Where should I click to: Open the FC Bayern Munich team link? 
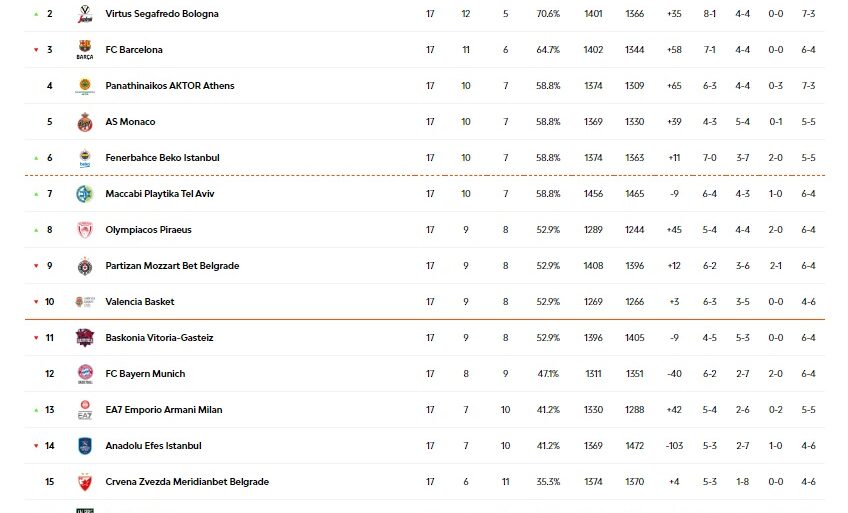coord(145,374)
